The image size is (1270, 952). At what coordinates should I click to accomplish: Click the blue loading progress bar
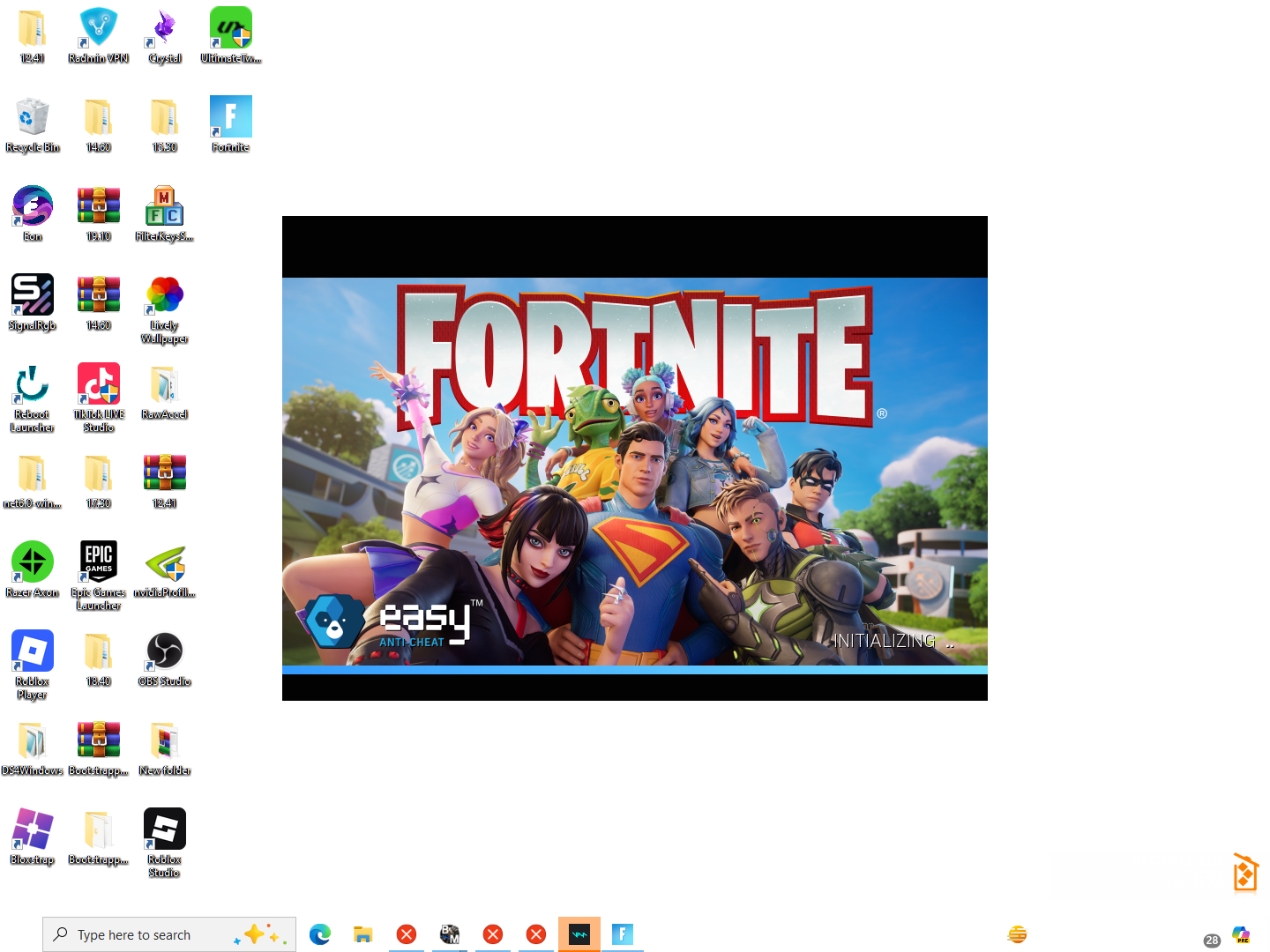635,670
